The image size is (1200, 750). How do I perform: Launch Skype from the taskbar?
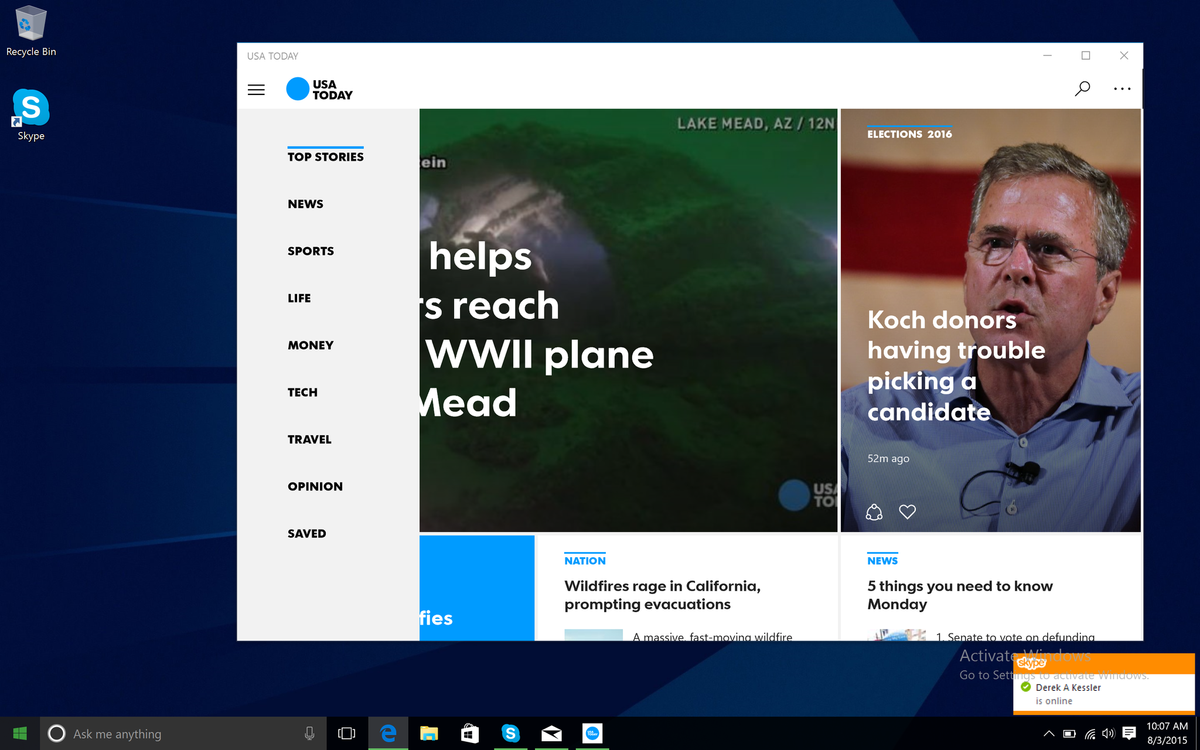tap(510, 733)
